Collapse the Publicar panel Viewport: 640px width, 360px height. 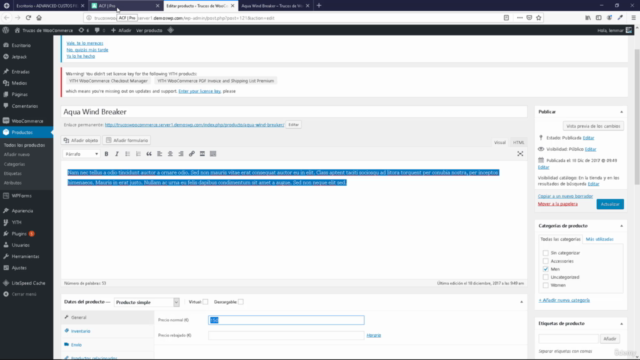click(621, 112)
